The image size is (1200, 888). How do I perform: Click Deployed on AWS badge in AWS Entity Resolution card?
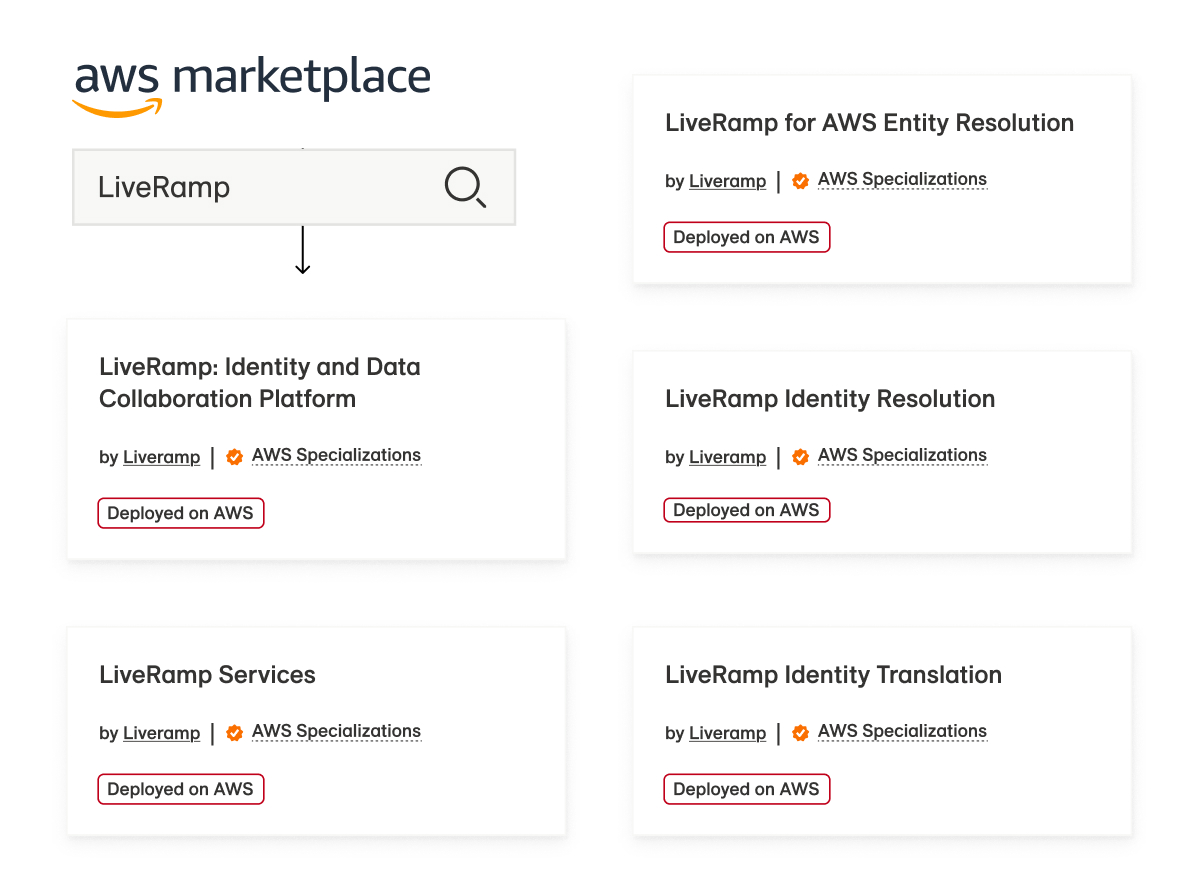click(x=747, y=237)
